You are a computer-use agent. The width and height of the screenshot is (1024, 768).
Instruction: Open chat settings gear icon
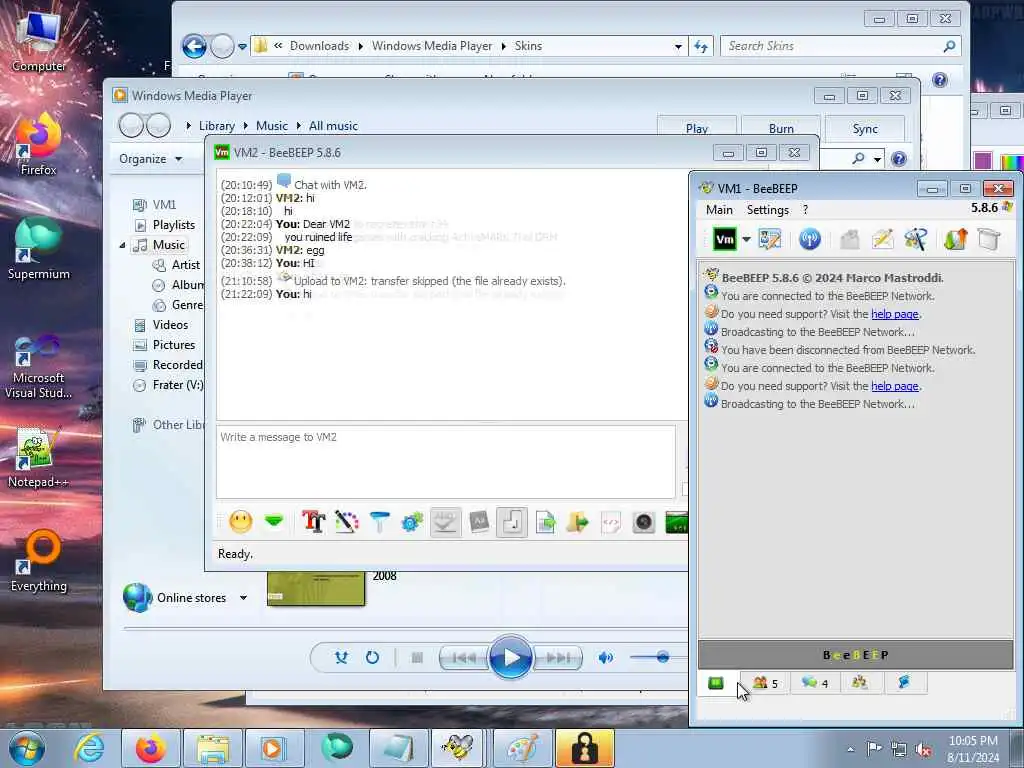[412, 522]
